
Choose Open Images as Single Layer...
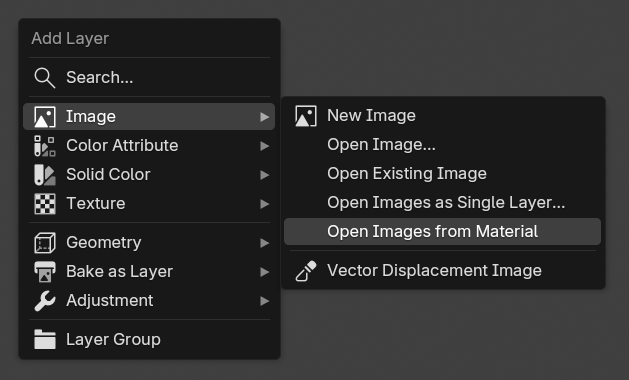point(442,202)
